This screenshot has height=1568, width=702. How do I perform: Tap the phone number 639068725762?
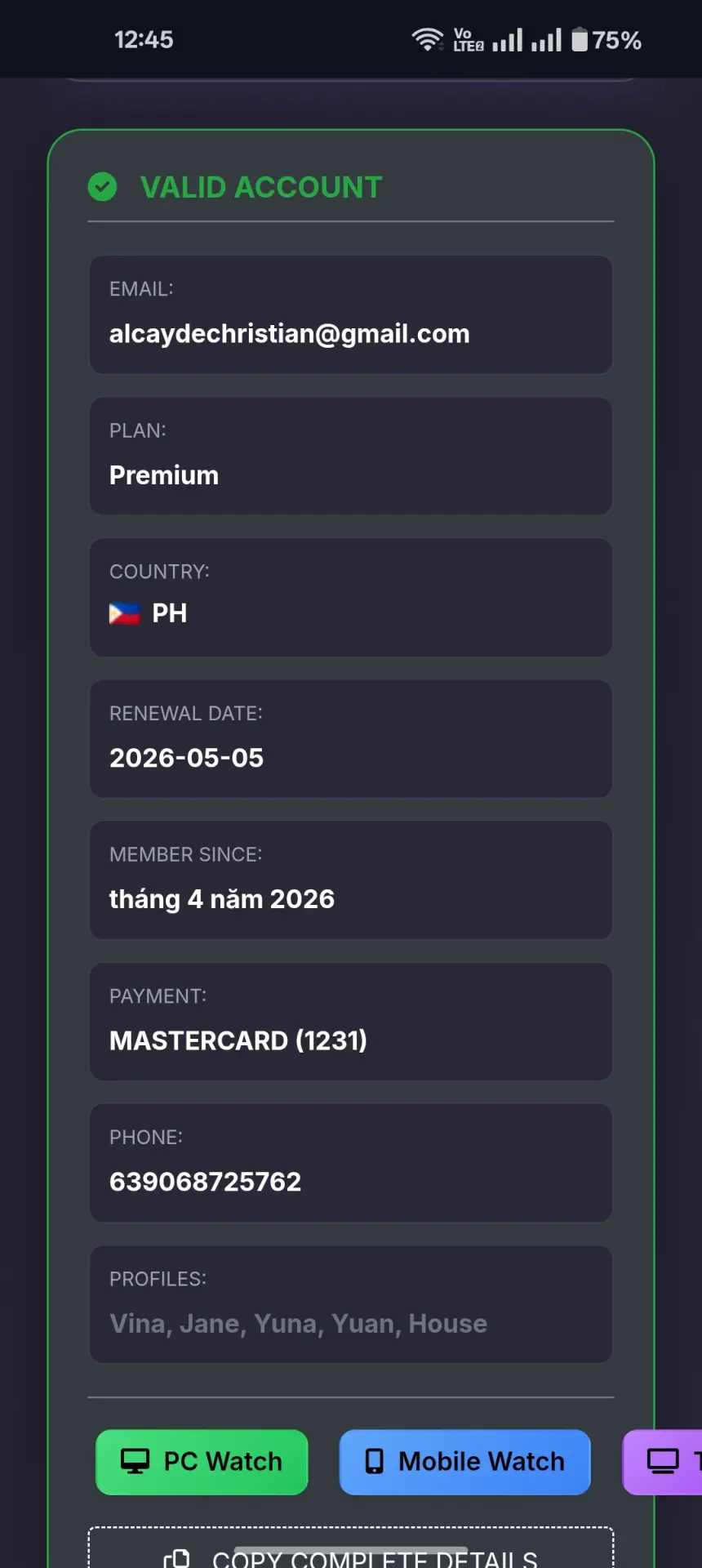pos(206,1182)
